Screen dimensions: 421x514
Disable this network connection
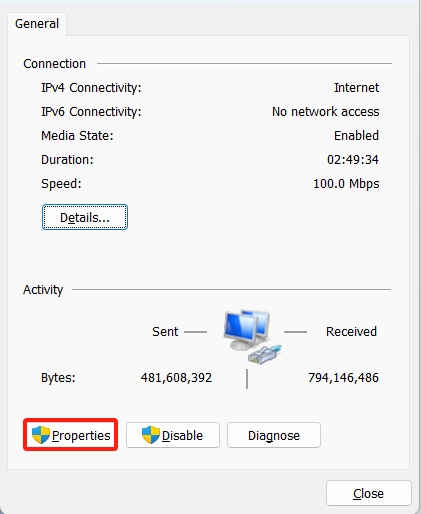tap(173, 435)
